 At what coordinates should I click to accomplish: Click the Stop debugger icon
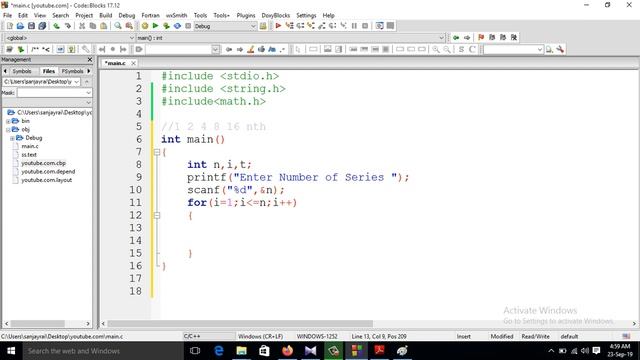click(365, 26)
